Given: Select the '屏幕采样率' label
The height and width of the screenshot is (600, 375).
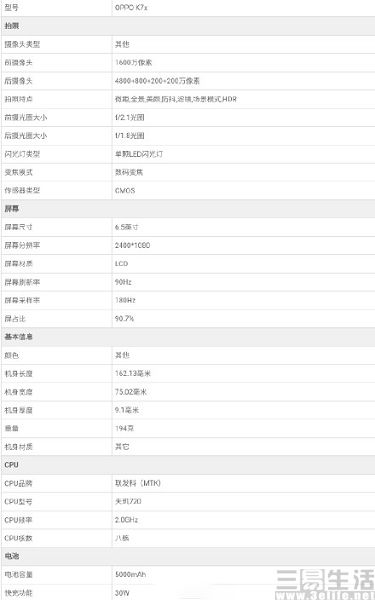Looking at the screenshot, I should tap(22, 300).
